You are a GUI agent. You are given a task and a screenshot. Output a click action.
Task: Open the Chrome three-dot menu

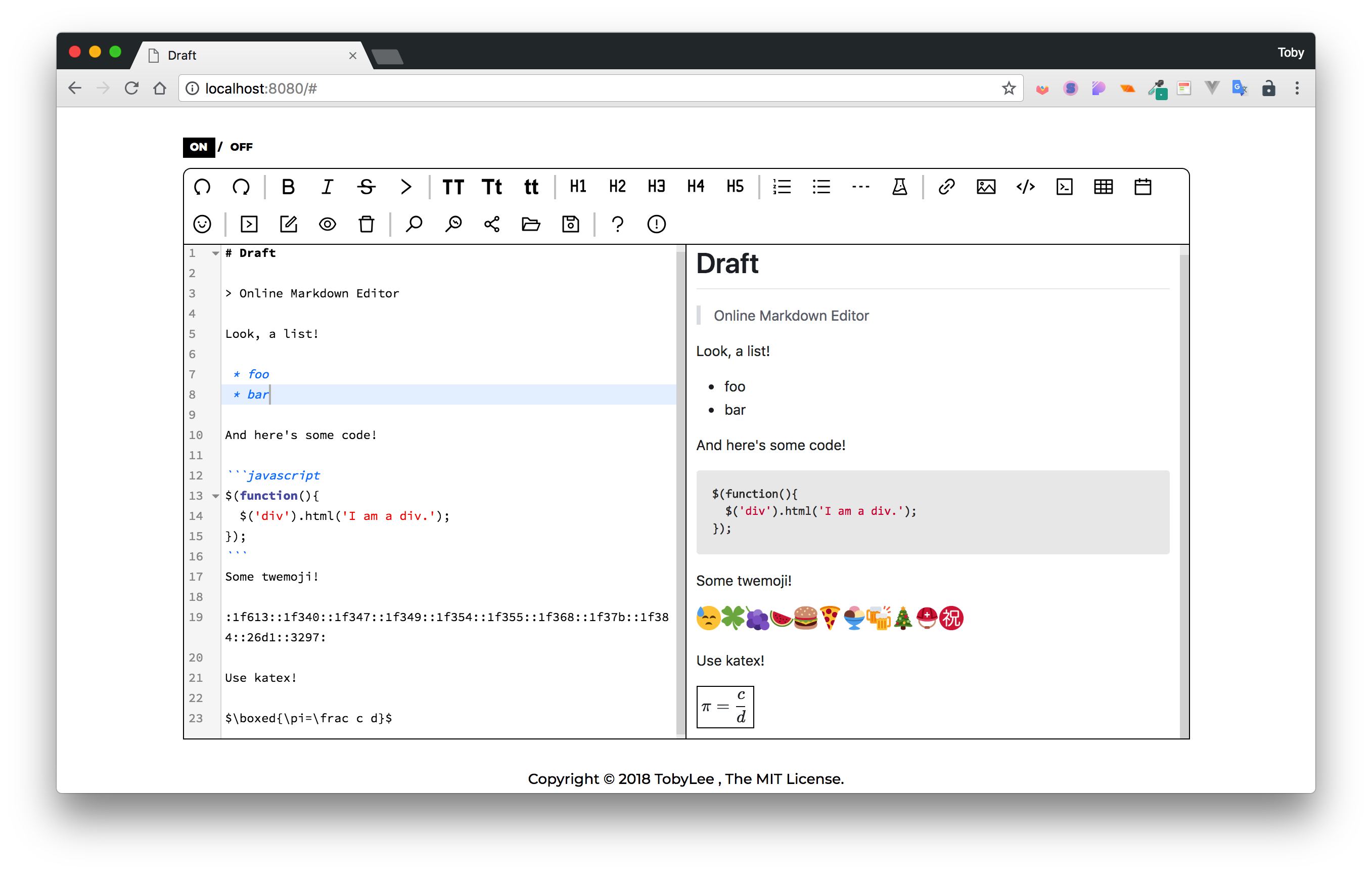click(x=1297, y=89)
